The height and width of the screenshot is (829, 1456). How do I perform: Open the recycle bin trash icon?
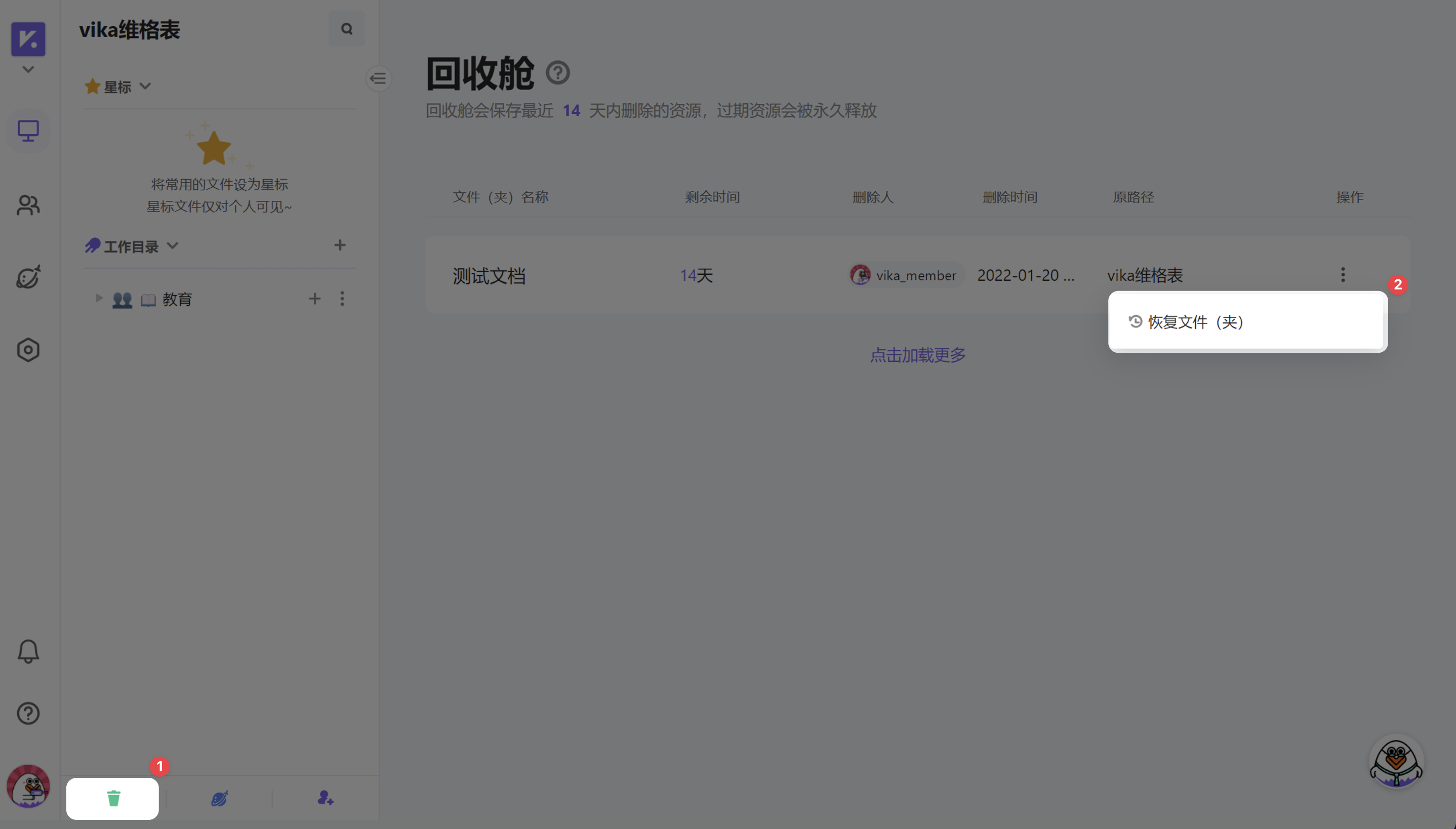(x=113, y=798)
